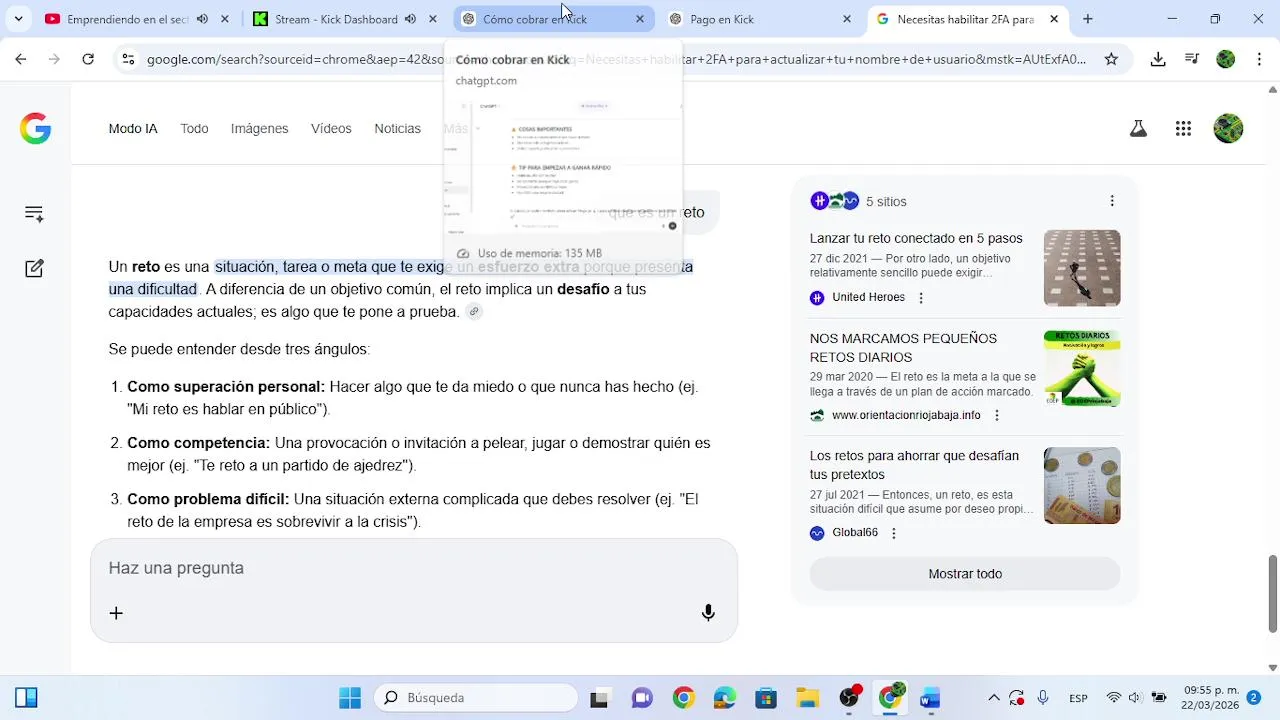Open Microsoft Word from the taskbar
Viewport: 1280px width, 720px height.
point(930,698)
